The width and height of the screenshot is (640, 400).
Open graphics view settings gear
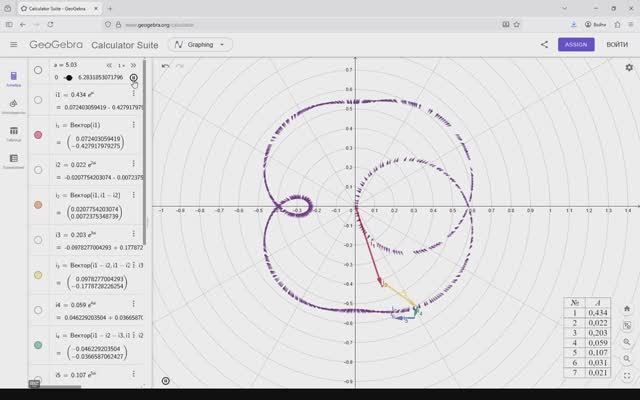click(x=629, y=67)
